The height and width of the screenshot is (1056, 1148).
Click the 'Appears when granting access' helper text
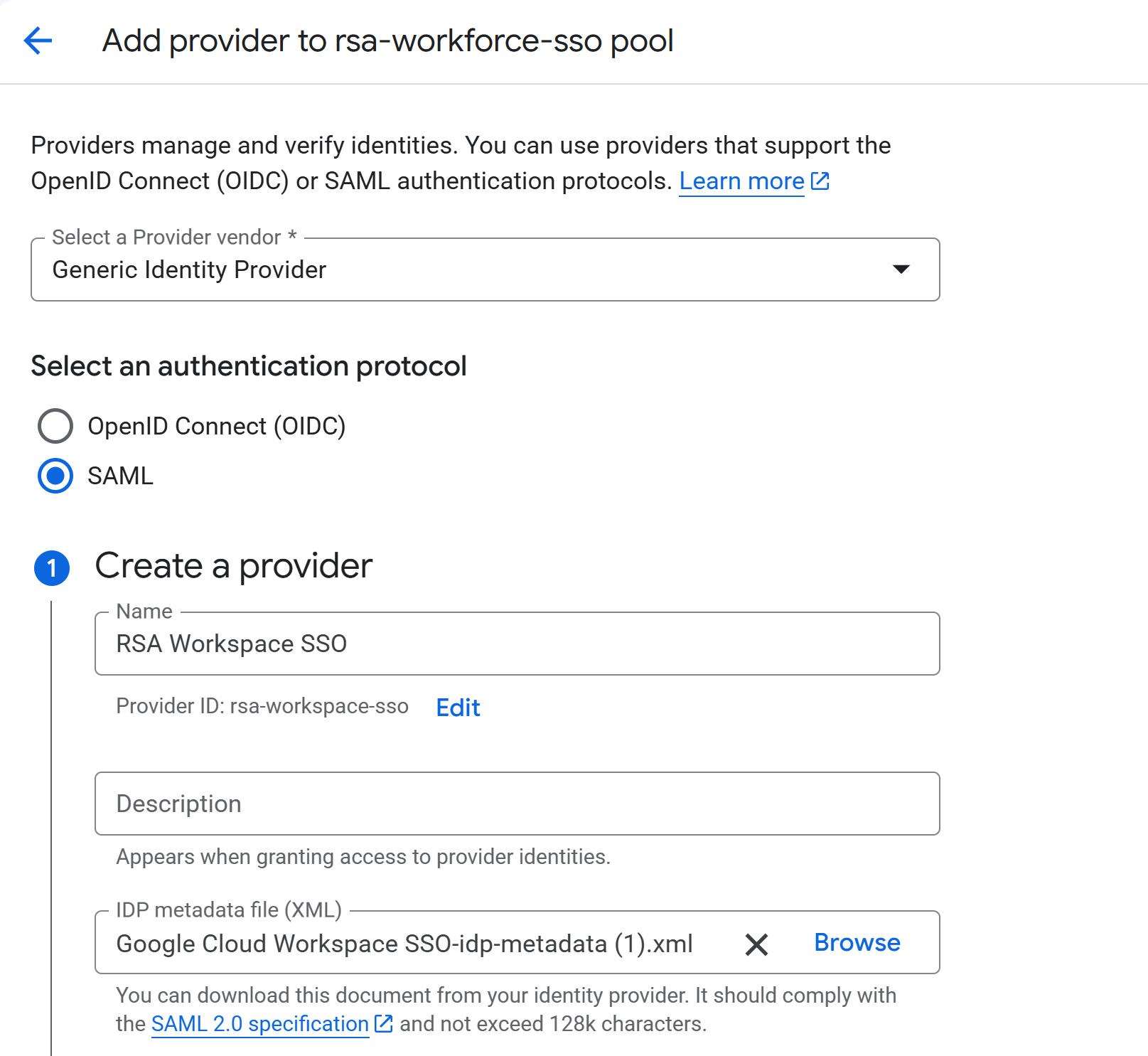point(363,857)
